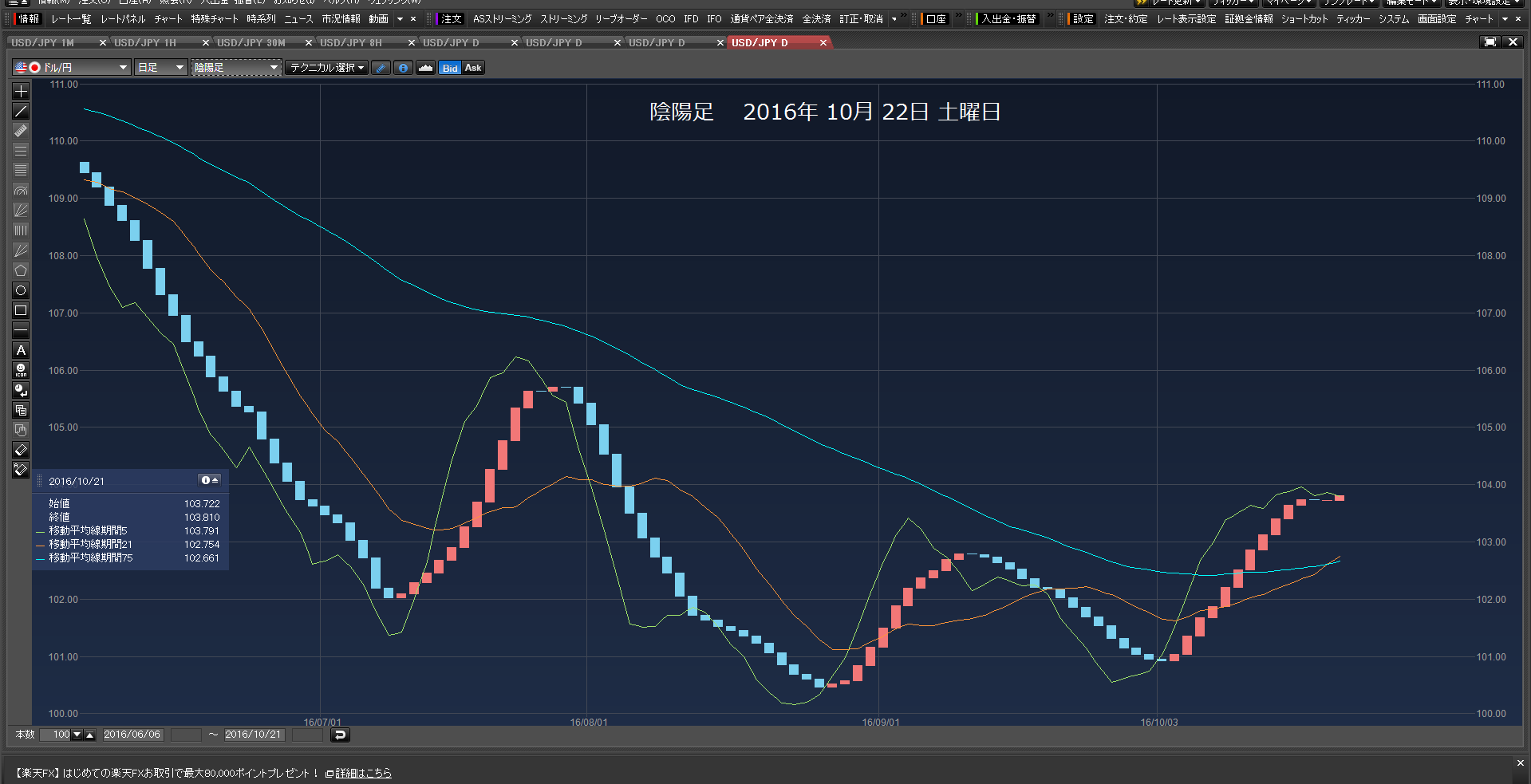Show hidden 口座 toolbar items chevron

coord(958,16)
